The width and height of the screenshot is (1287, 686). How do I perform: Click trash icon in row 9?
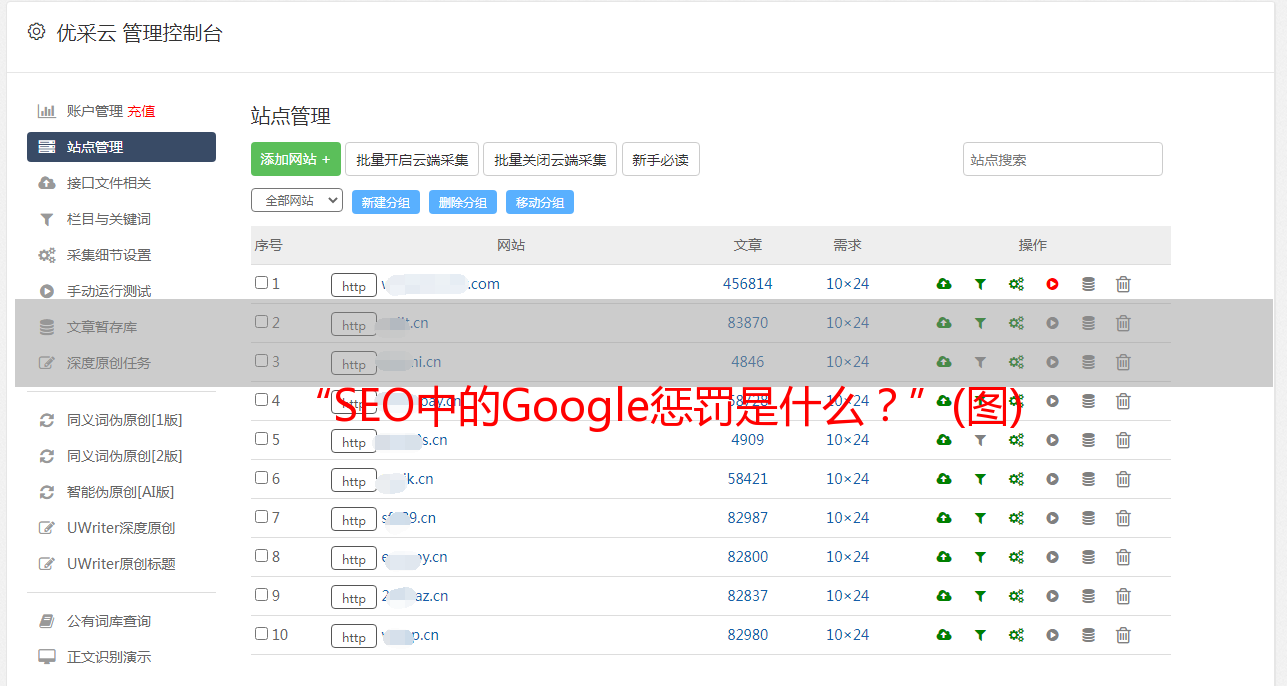[1123, 596]
